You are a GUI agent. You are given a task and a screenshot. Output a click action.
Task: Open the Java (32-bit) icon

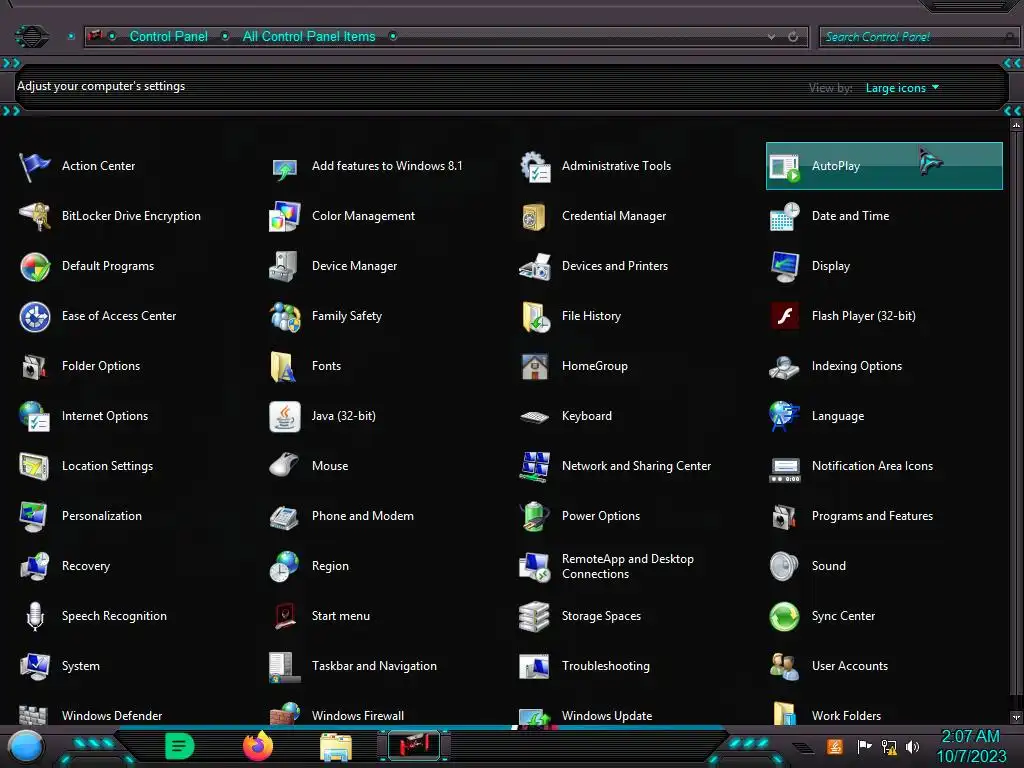(285, 417)
